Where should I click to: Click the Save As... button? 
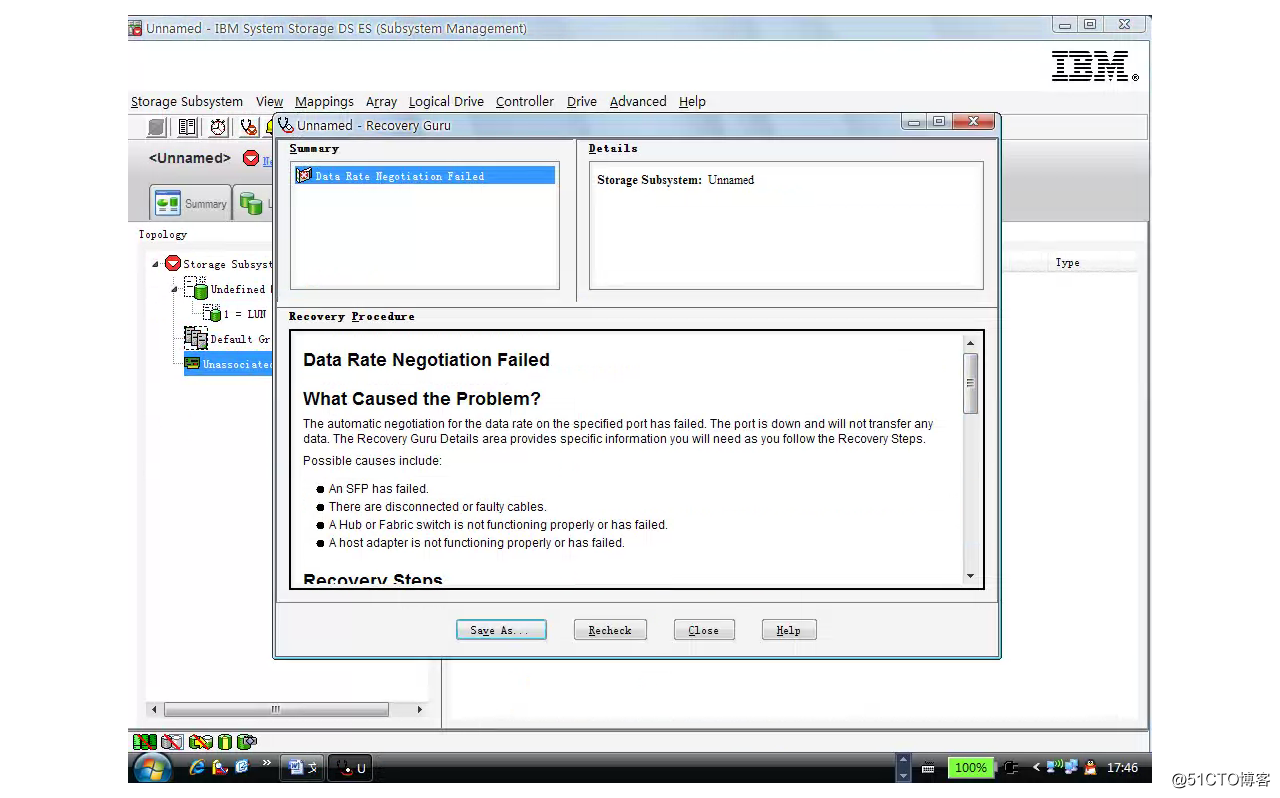pyautogui.click(x=502, y=630)
